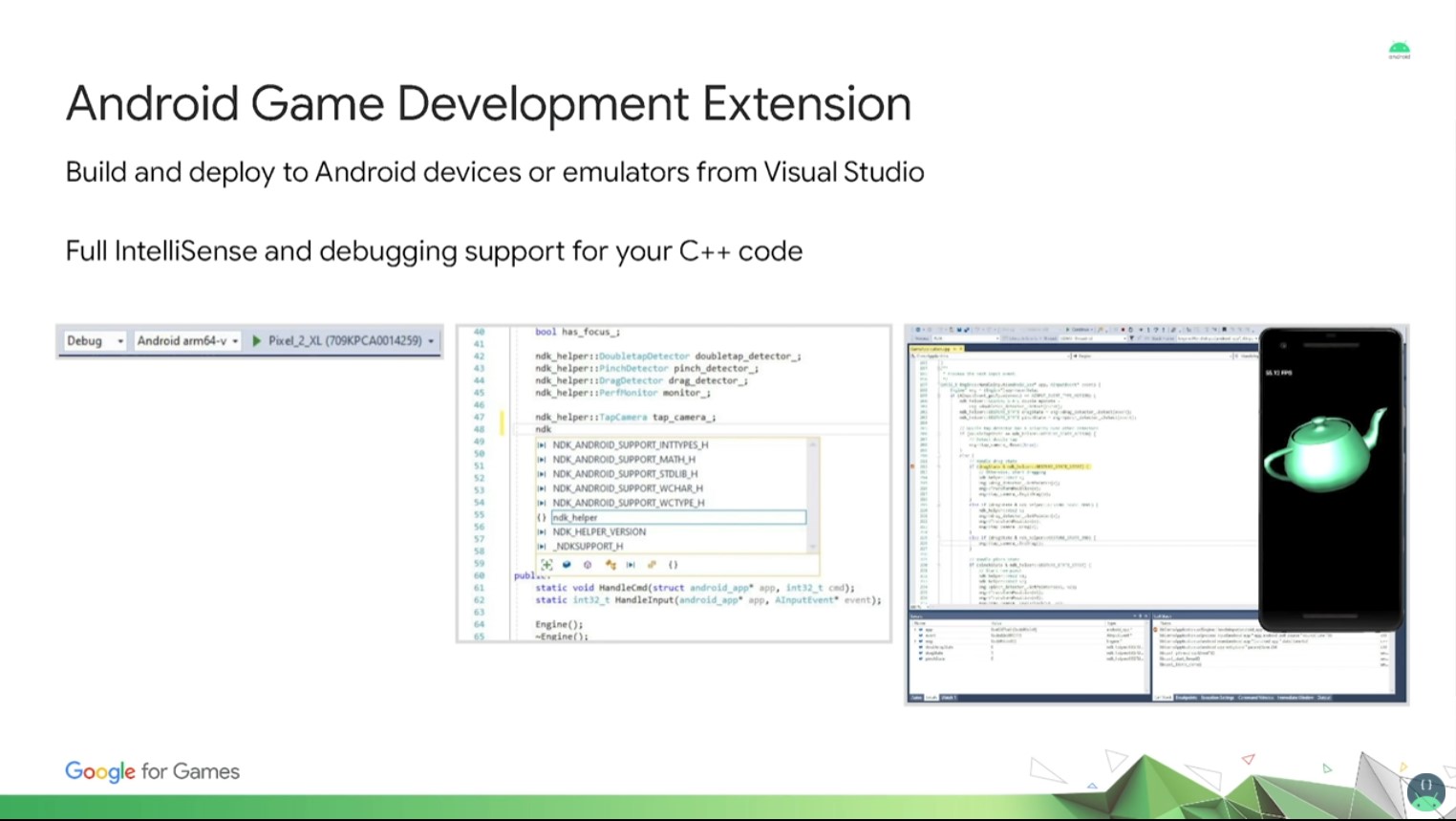Viewport: 1456px width, 821px height.
Task: Expand the Pixel_2_XL device selector arrow
Action: point(432,340)
